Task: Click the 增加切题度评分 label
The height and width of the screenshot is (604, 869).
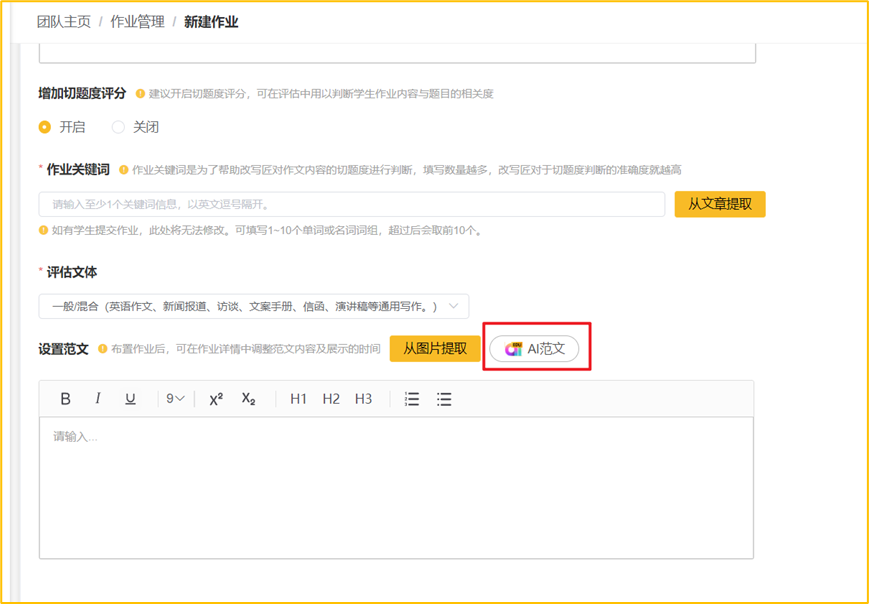Action: tap(83, 93)
